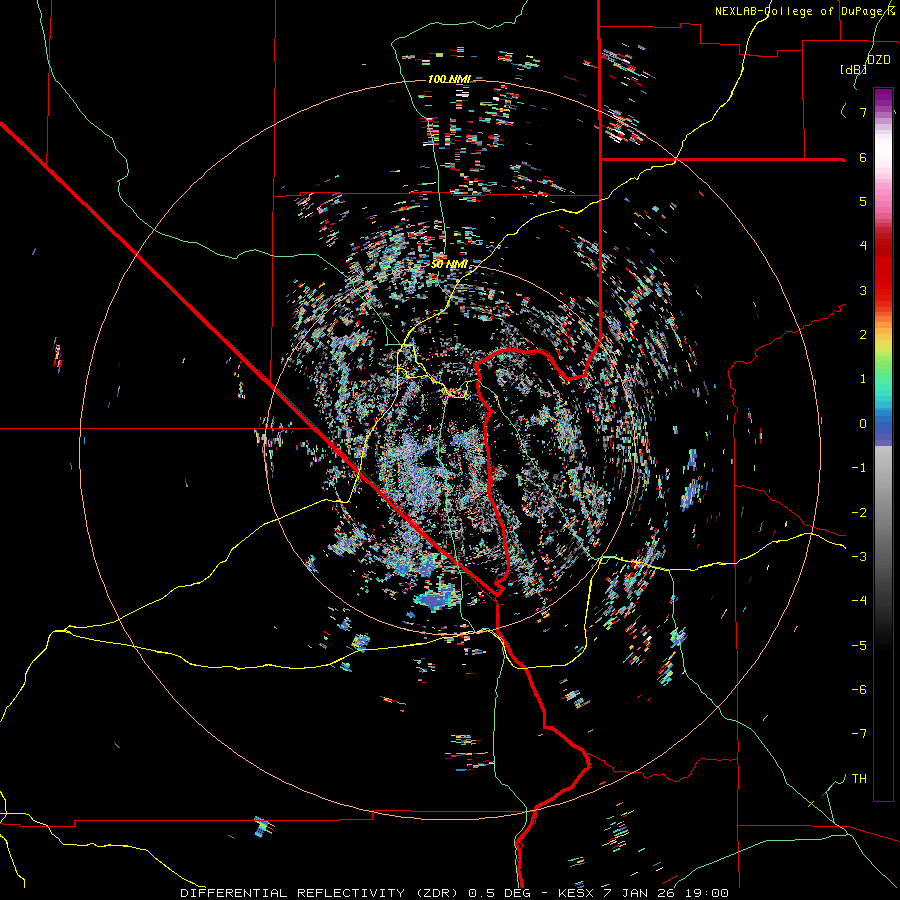Click the 100 NMI range ring label
Viewport: 900px width, 900px height.
(x=449, y=79)
